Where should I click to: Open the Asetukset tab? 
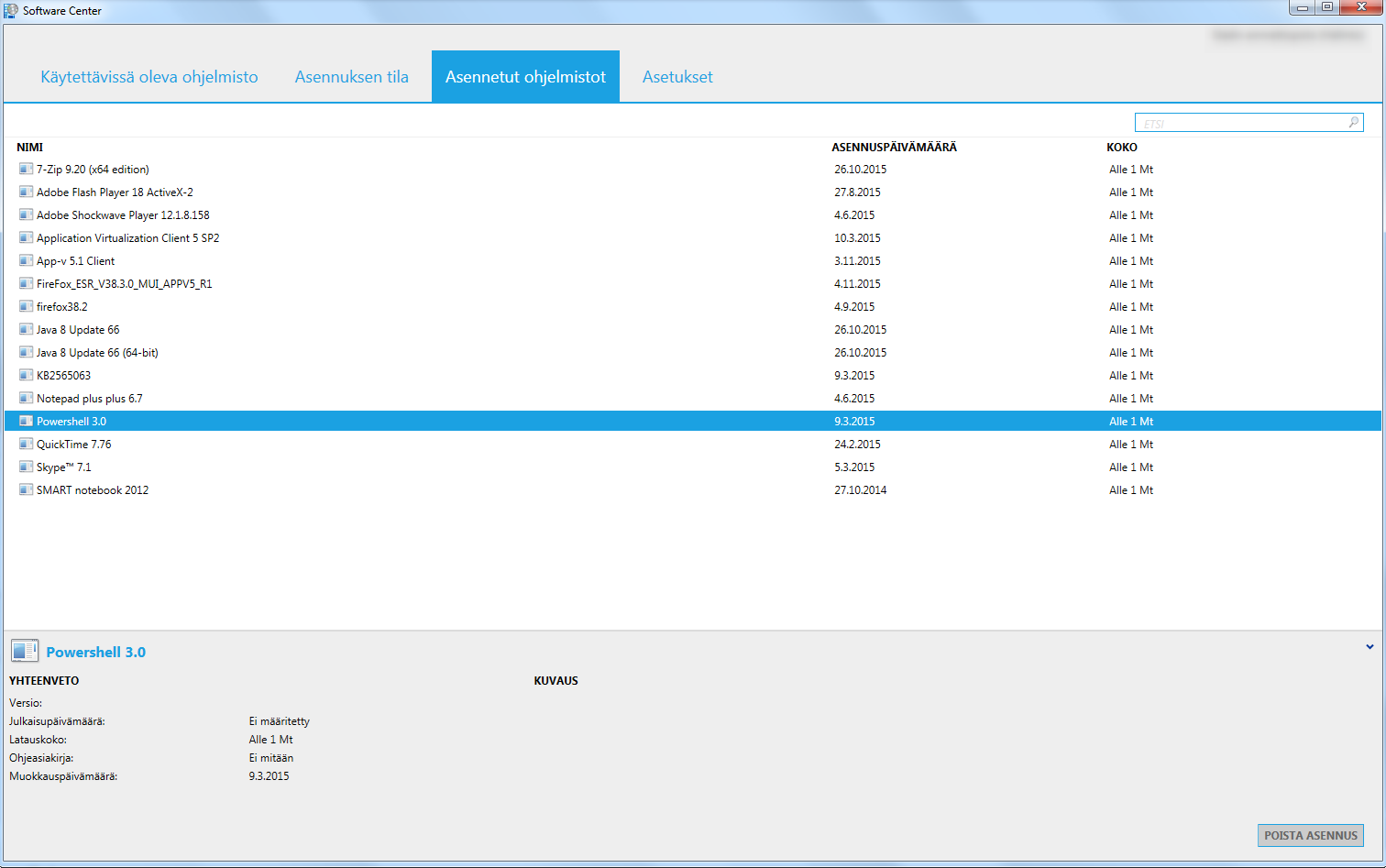coord(677,77)
